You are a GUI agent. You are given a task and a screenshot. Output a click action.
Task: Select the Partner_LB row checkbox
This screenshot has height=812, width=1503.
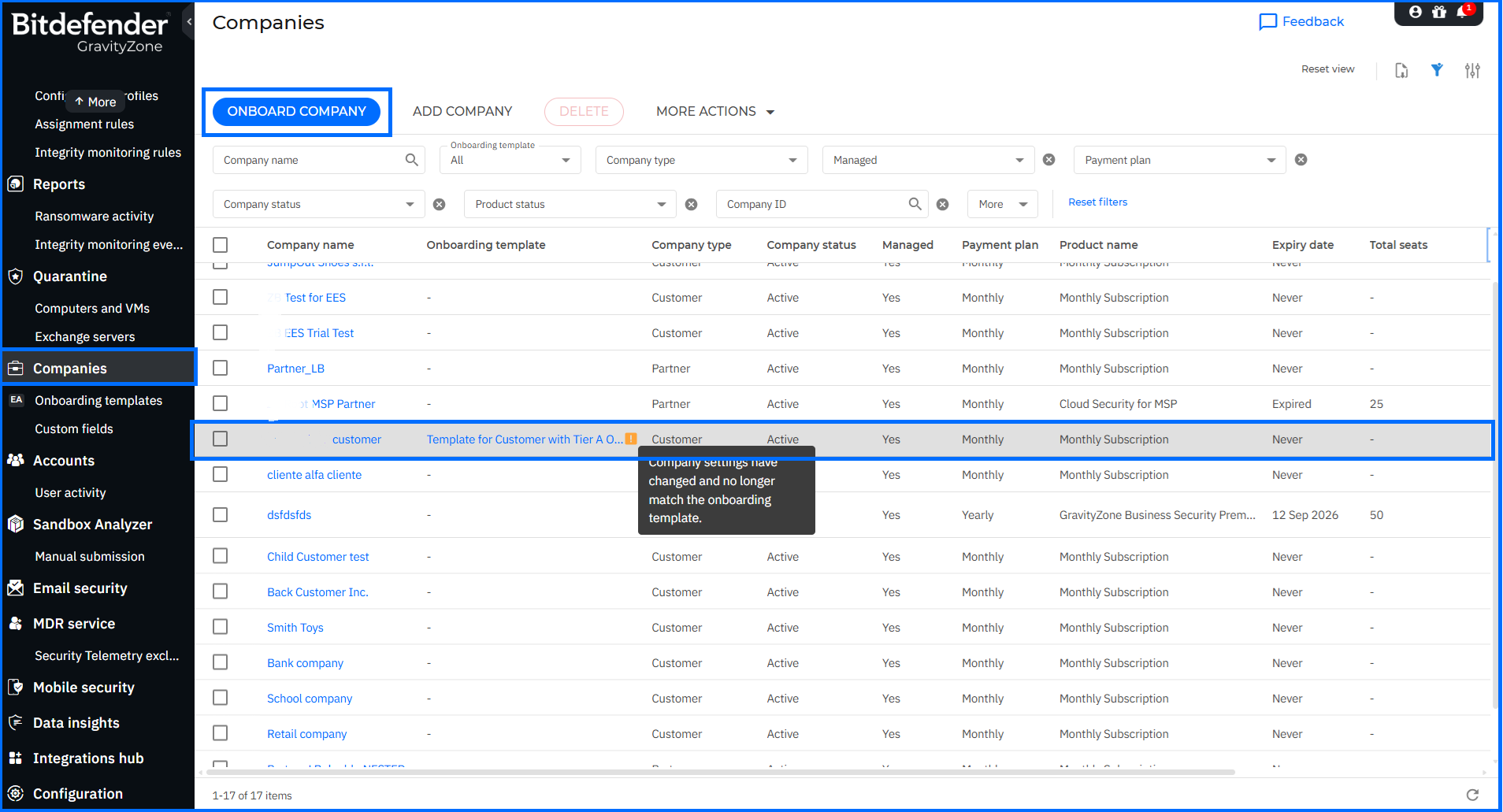tap(221, 369)
